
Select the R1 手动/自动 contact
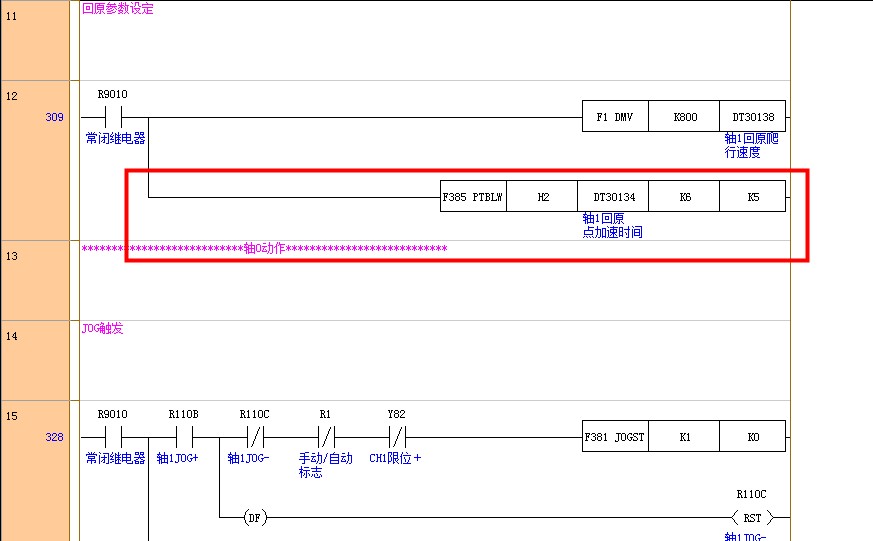pos(325,437)
